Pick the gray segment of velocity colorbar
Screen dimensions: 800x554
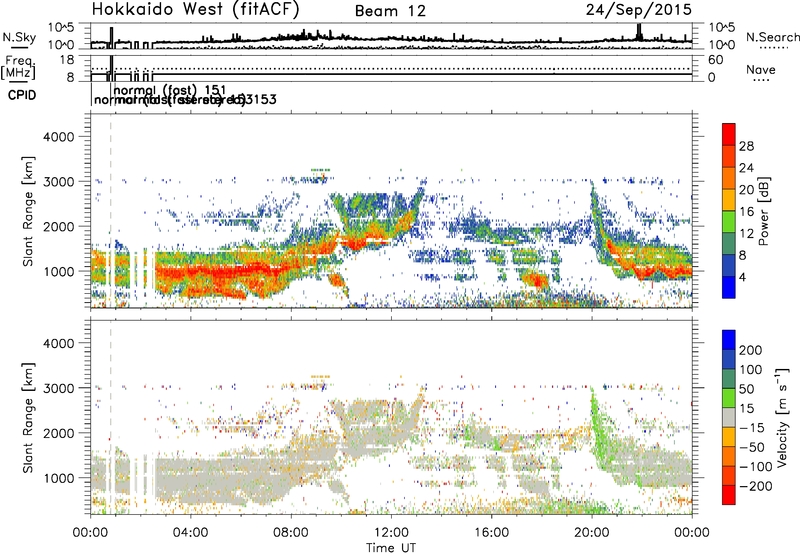pos(729,418)
